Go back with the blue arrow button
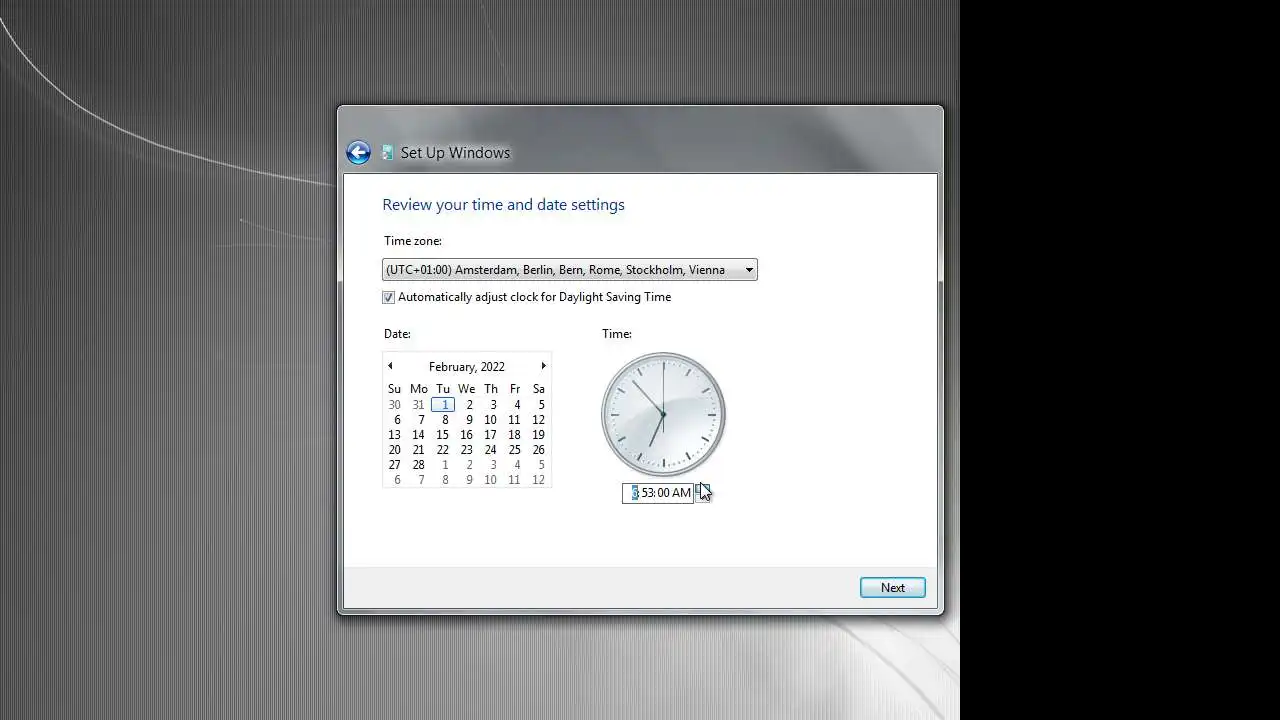This screenshot has width=1280, height=720. click(358, 152)
